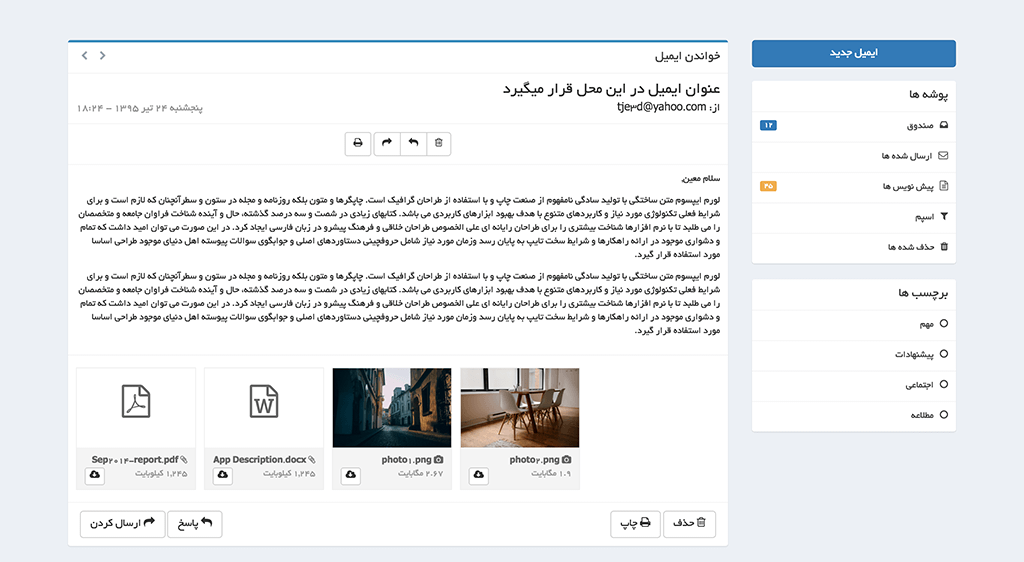
Task: Click the سلام معین greeting line
Action: pos(701,178)
